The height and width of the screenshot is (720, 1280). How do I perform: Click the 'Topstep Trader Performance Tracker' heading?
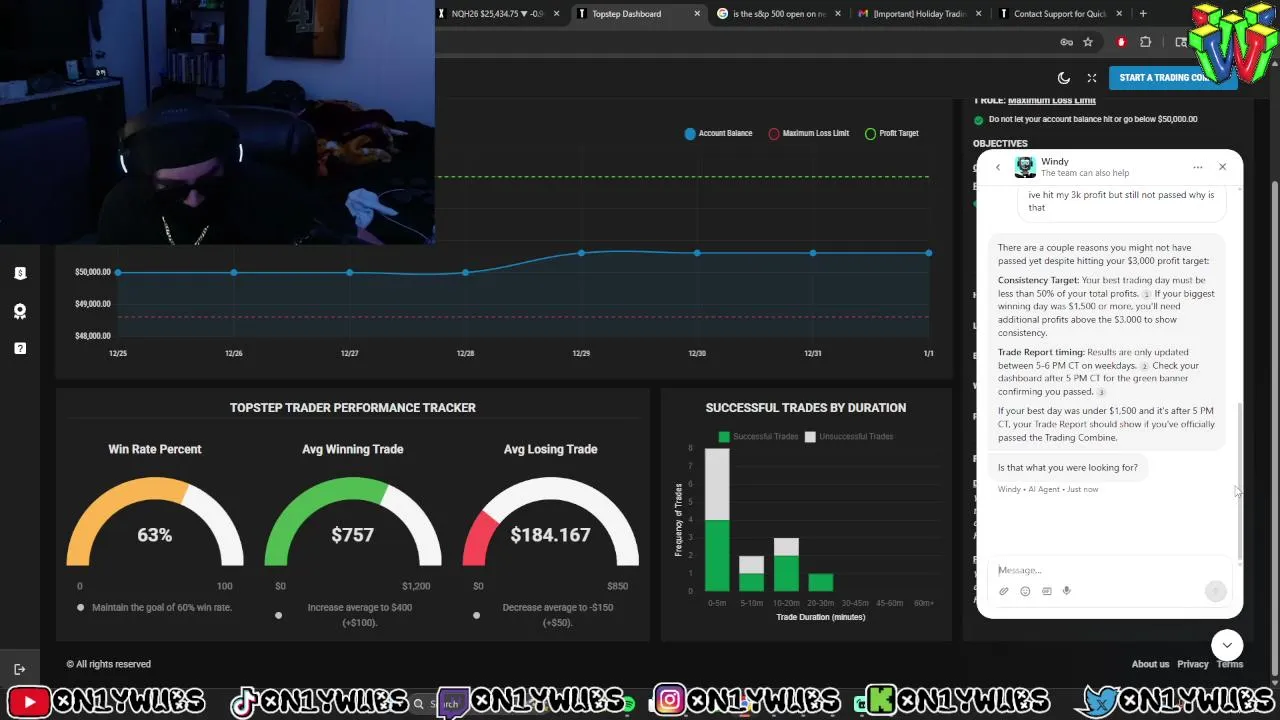coord(353,408)
